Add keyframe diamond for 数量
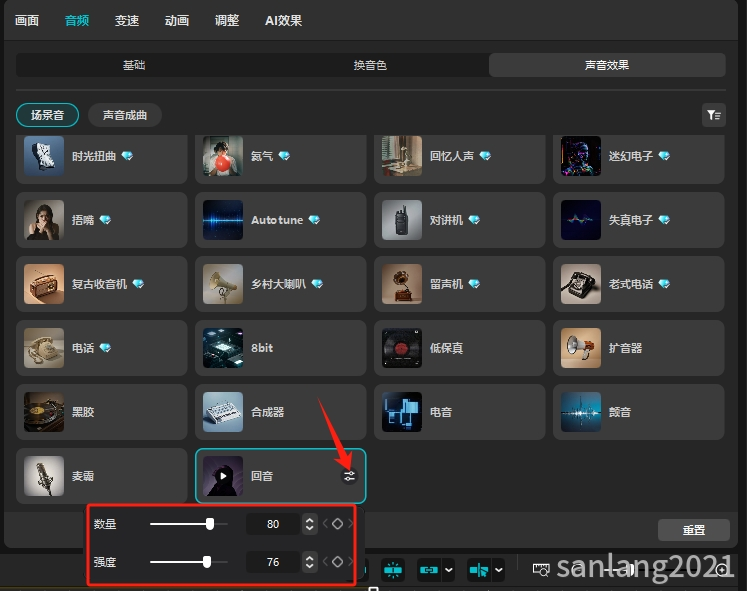This screenshot has height=591, width=747. [337, 524]
